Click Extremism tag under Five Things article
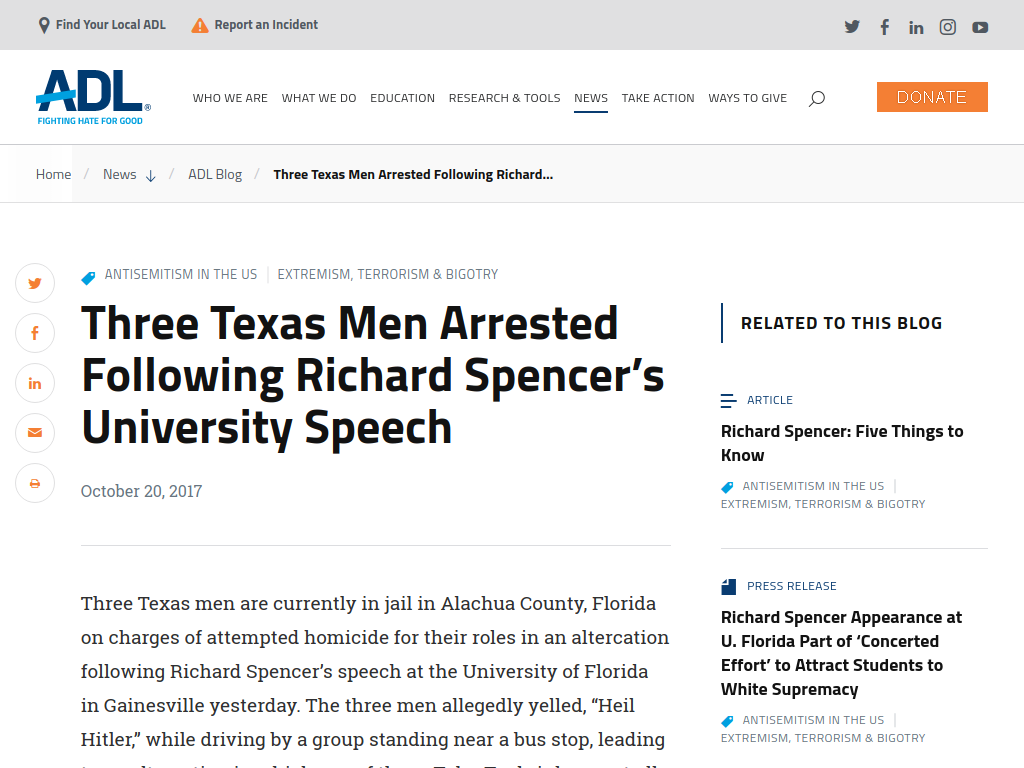 [823, 504]
